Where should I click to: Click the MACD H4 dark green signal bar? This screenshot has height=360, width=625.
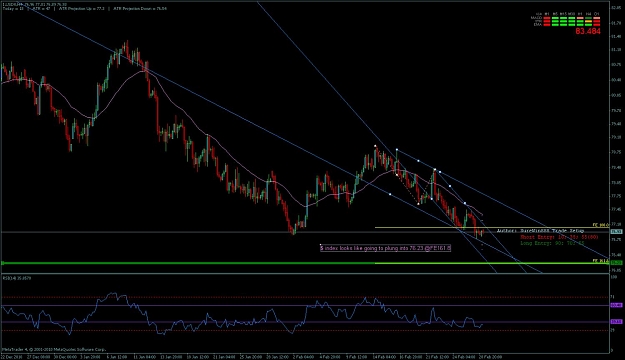pos(589,18)
